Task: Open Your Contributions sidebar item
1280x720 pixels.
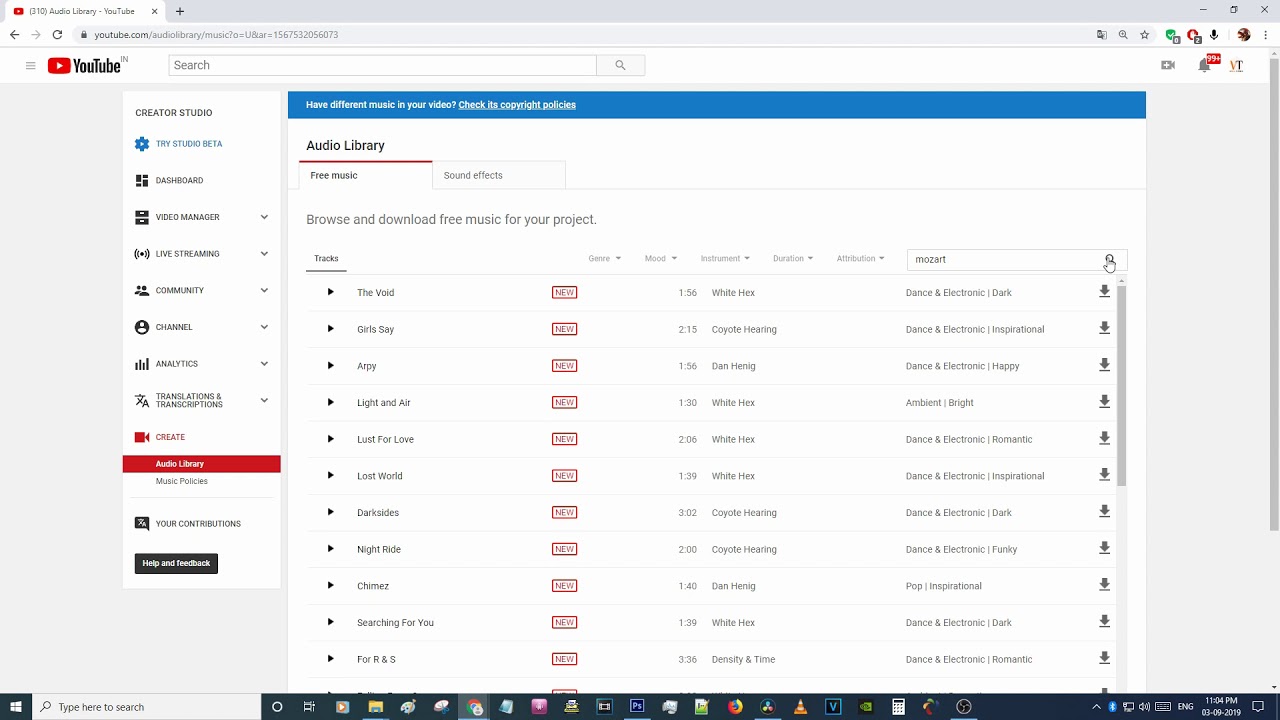Action: [198, 524]
